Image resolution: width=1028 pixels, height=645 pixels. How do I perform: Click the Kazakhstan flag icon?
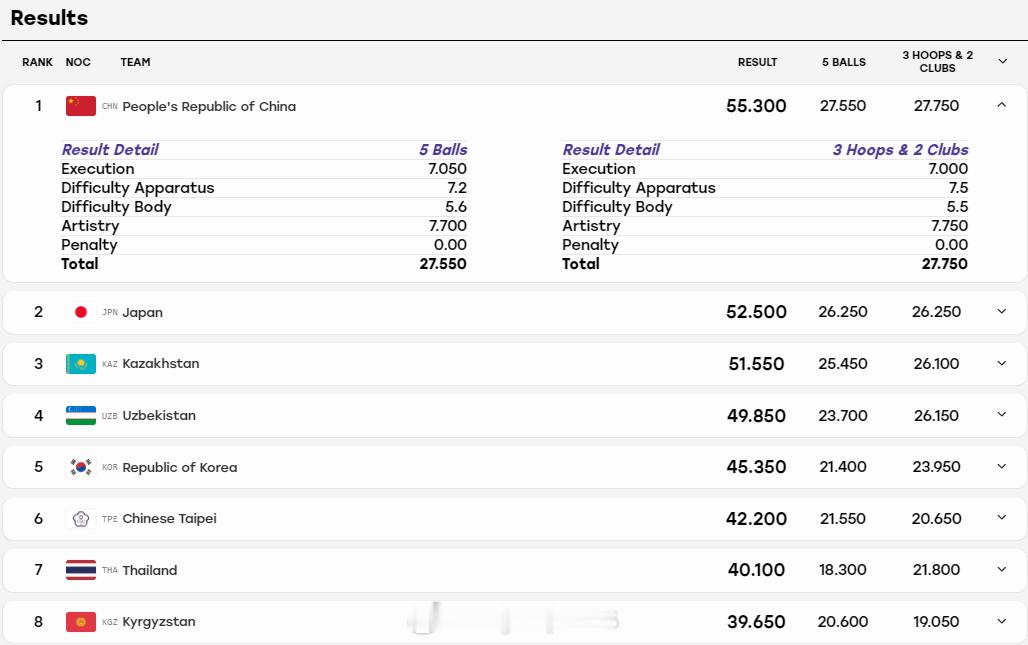coord(81,364)
